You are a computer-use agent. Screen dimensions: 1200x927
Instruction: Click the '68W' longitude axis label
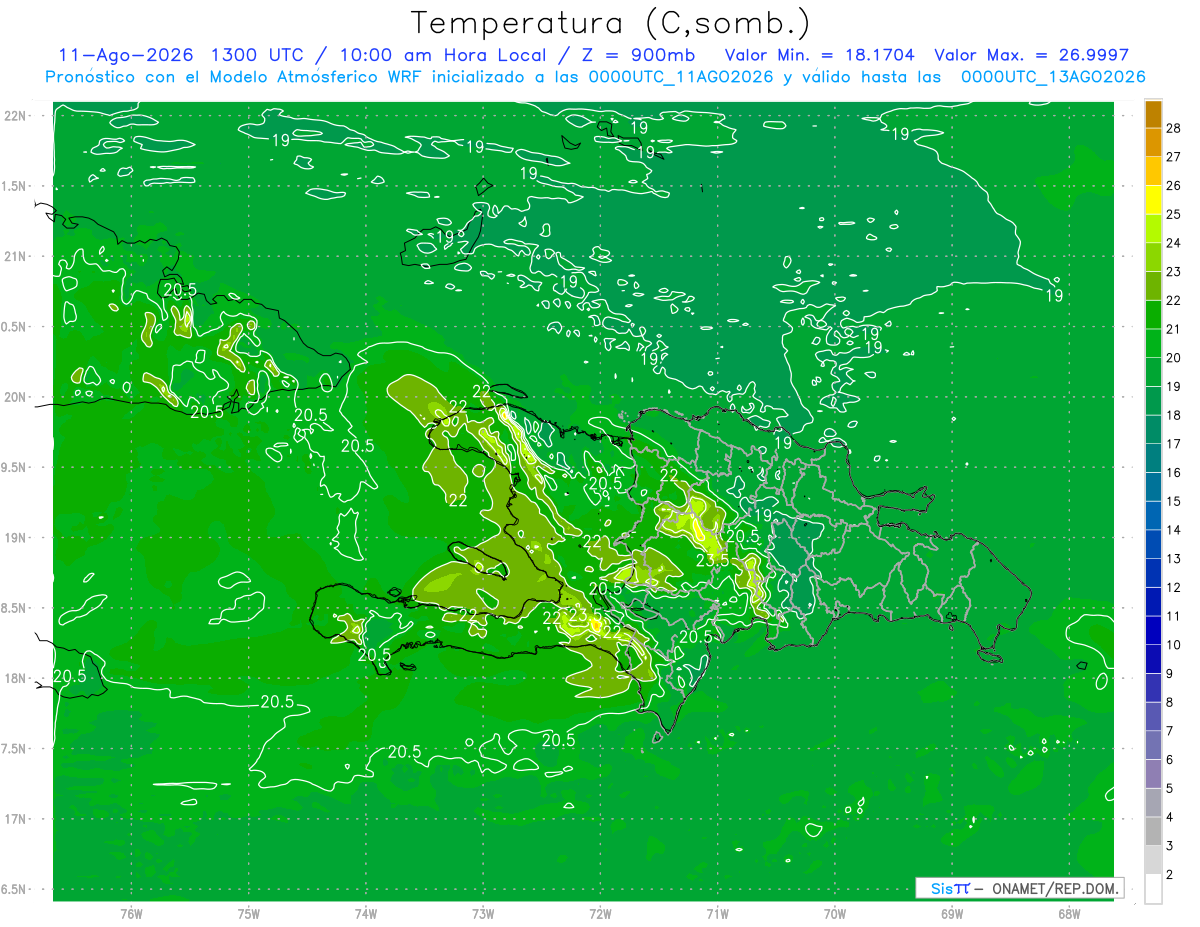[x=1069, y=914]
